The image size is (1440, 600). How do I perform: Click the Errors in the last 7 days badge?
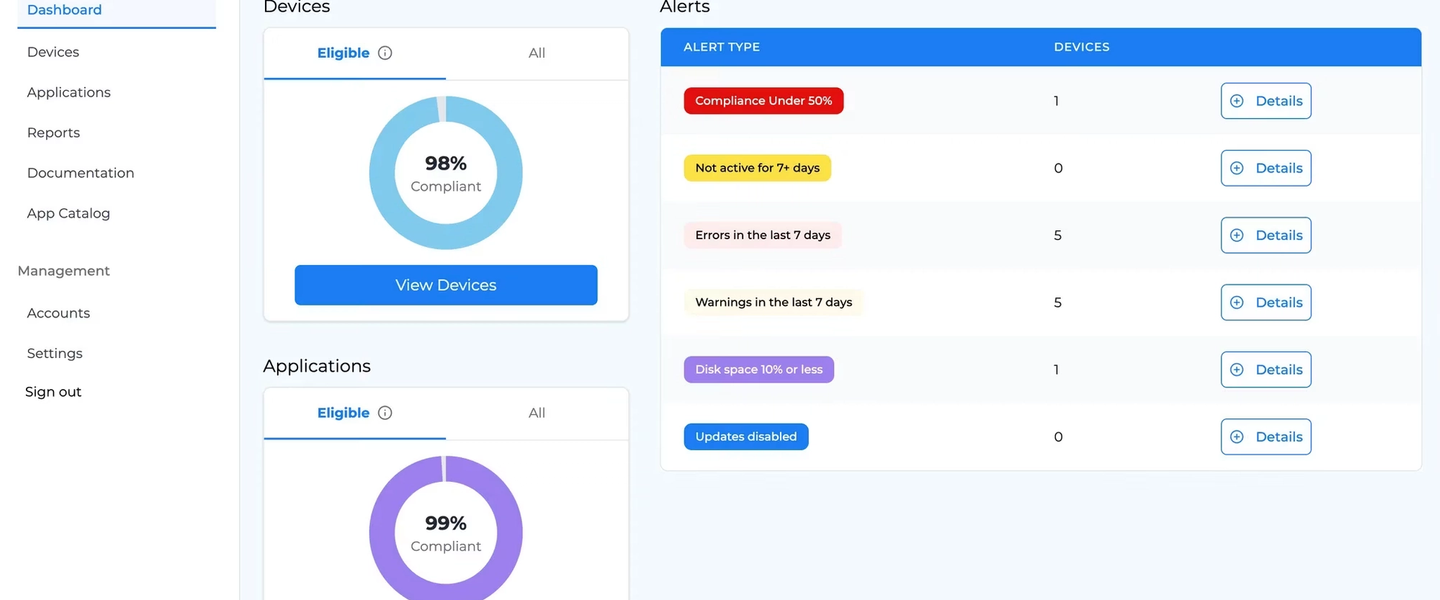(x=763, y=235)
